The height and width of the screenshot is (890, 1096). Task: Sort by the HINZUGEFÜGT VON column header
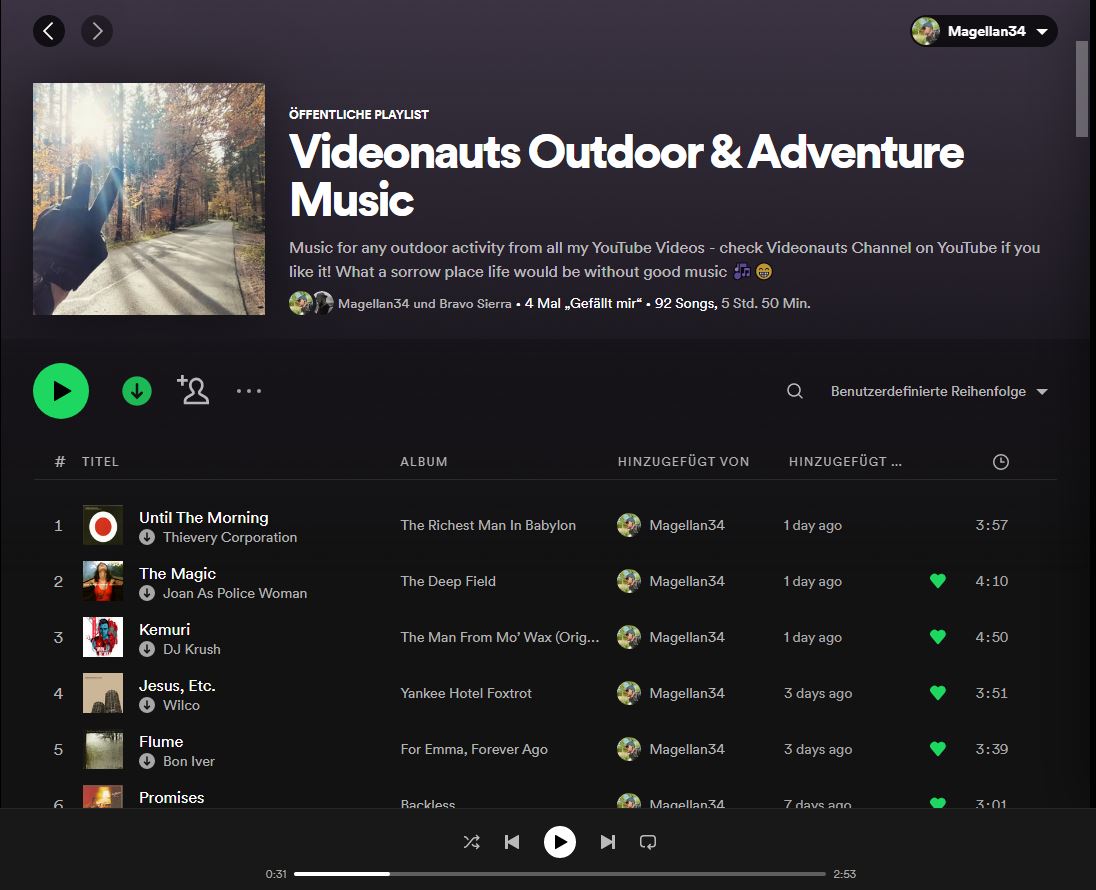[684, 461]
